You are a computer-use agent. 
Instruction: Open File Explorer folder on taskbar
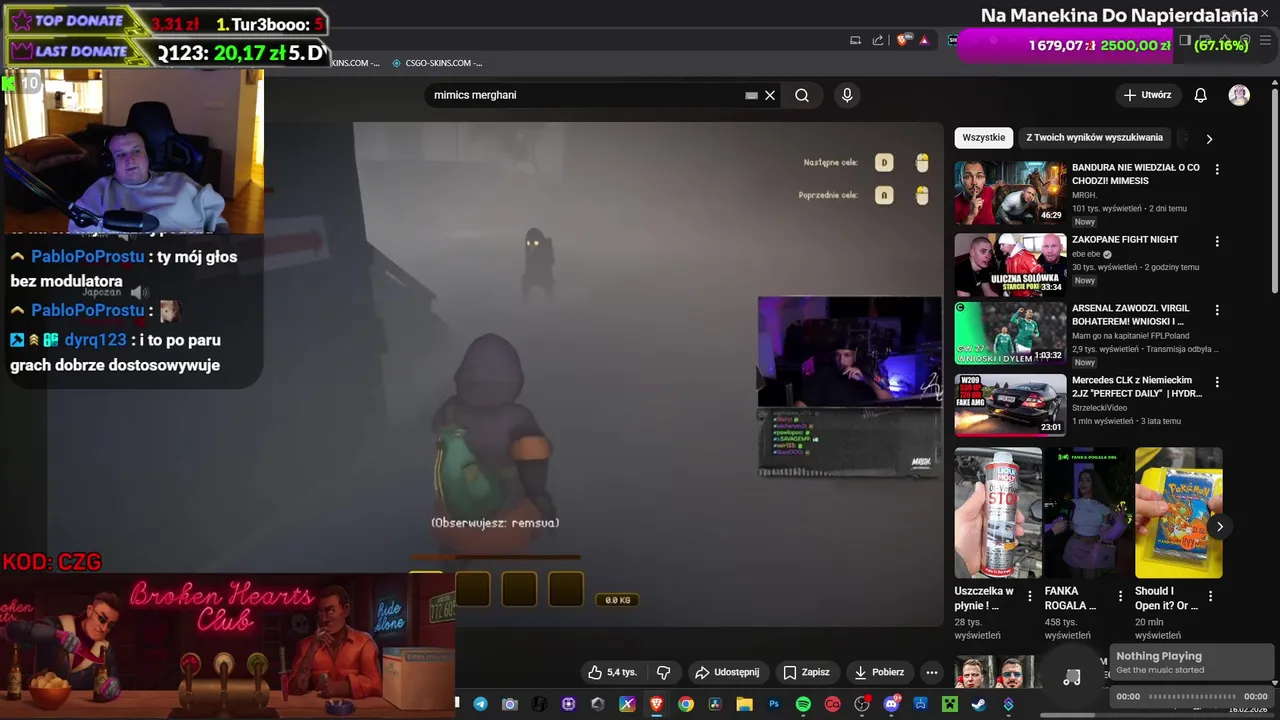[744, 704]
